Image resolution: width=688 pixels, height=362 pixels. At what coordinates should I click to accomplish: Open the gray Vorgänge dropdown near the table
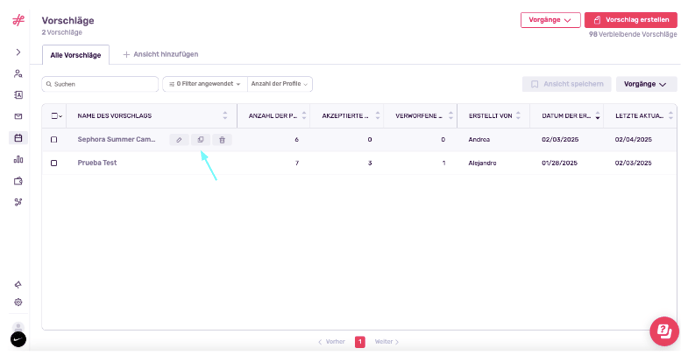point(646,84)
